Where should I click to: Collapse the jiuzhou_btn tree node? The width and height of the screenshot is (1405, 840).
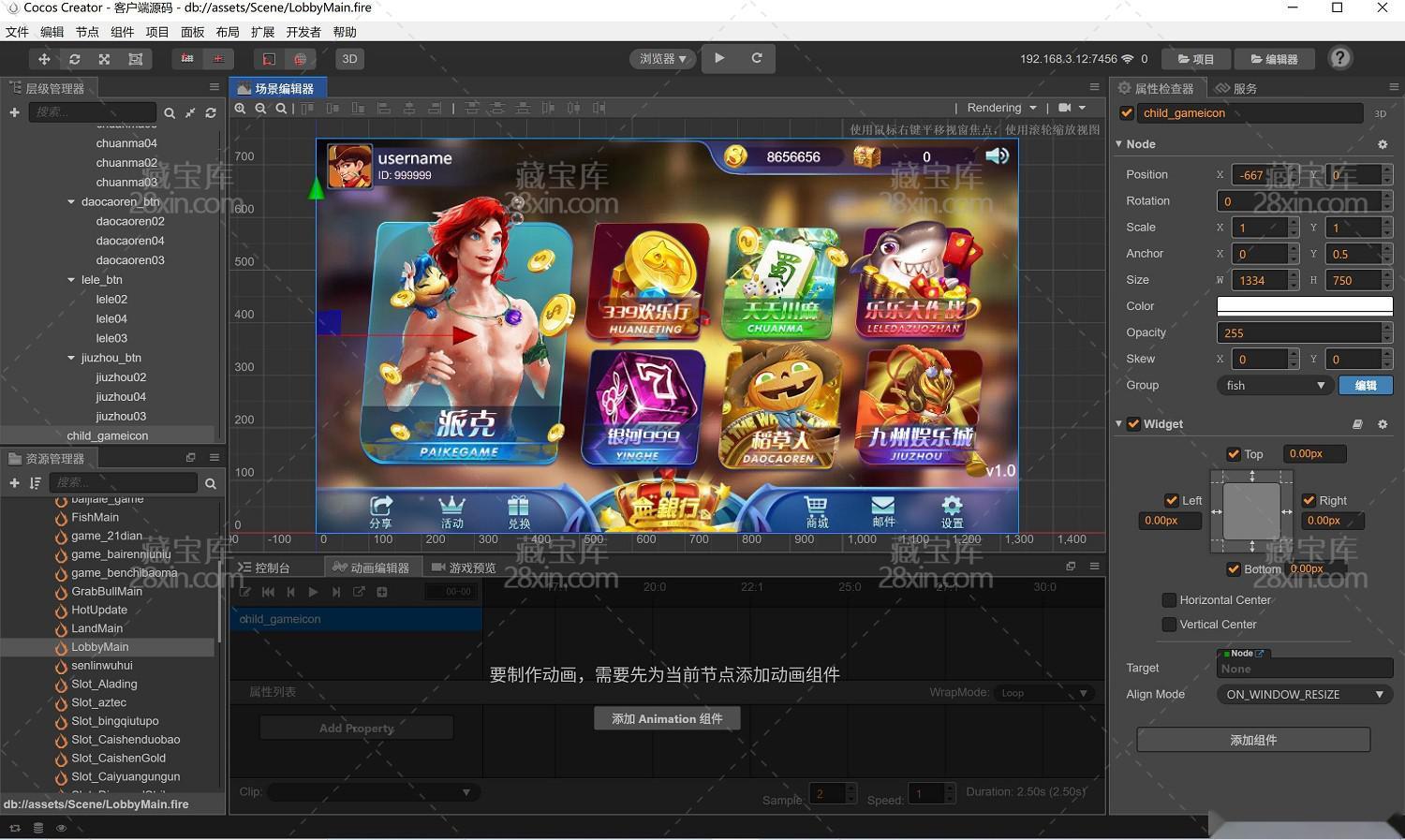71,357
